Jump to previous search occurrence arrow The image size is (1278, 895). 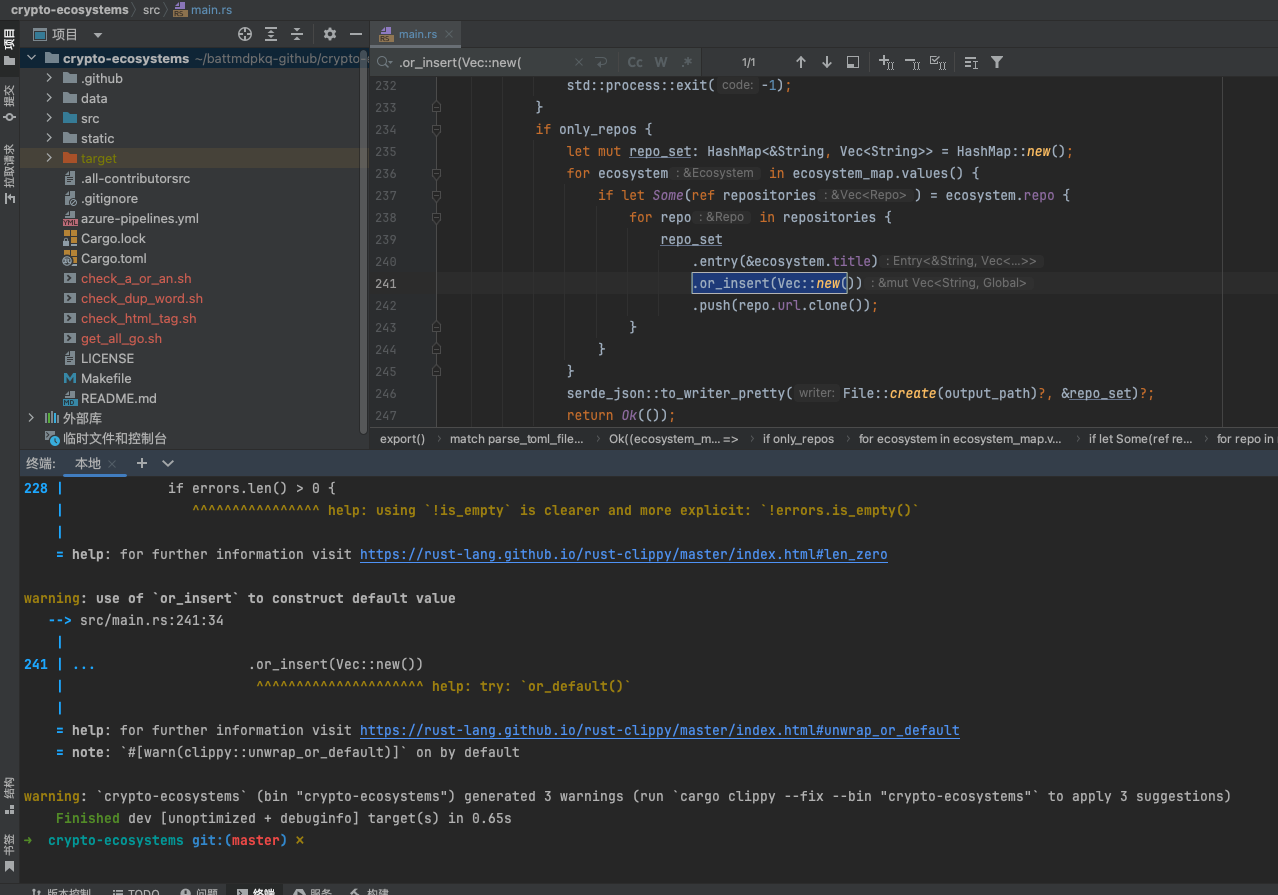800,62
